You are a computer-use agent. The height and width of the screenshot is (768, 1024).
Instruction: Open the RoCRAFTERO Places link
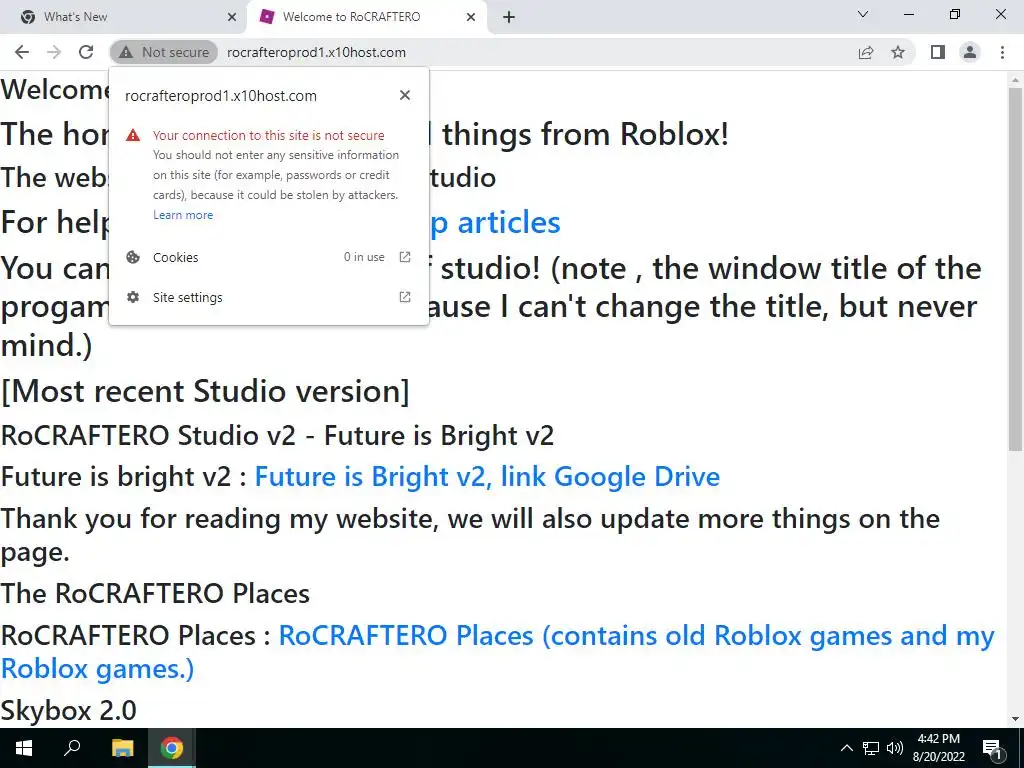[498, 652]
